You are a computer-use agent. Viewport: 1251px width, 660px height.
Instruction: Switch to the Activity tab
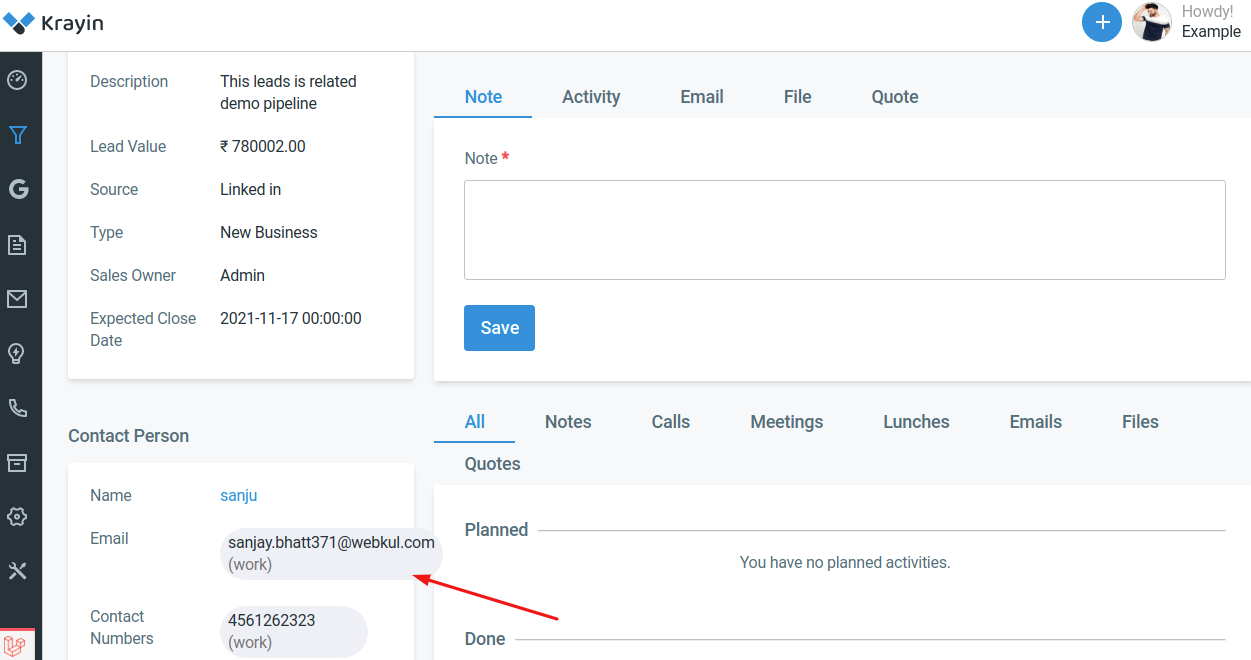(590, 96)
